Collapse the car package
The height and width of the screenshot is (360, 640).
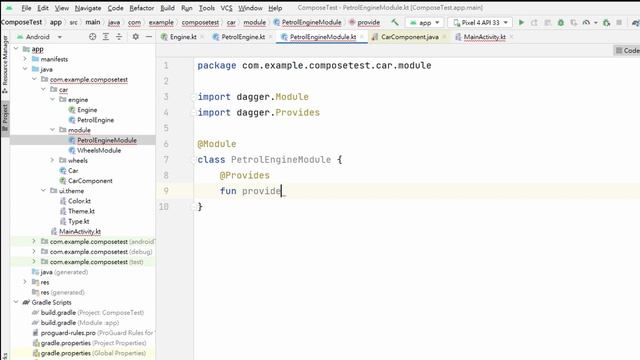point(43,89)
